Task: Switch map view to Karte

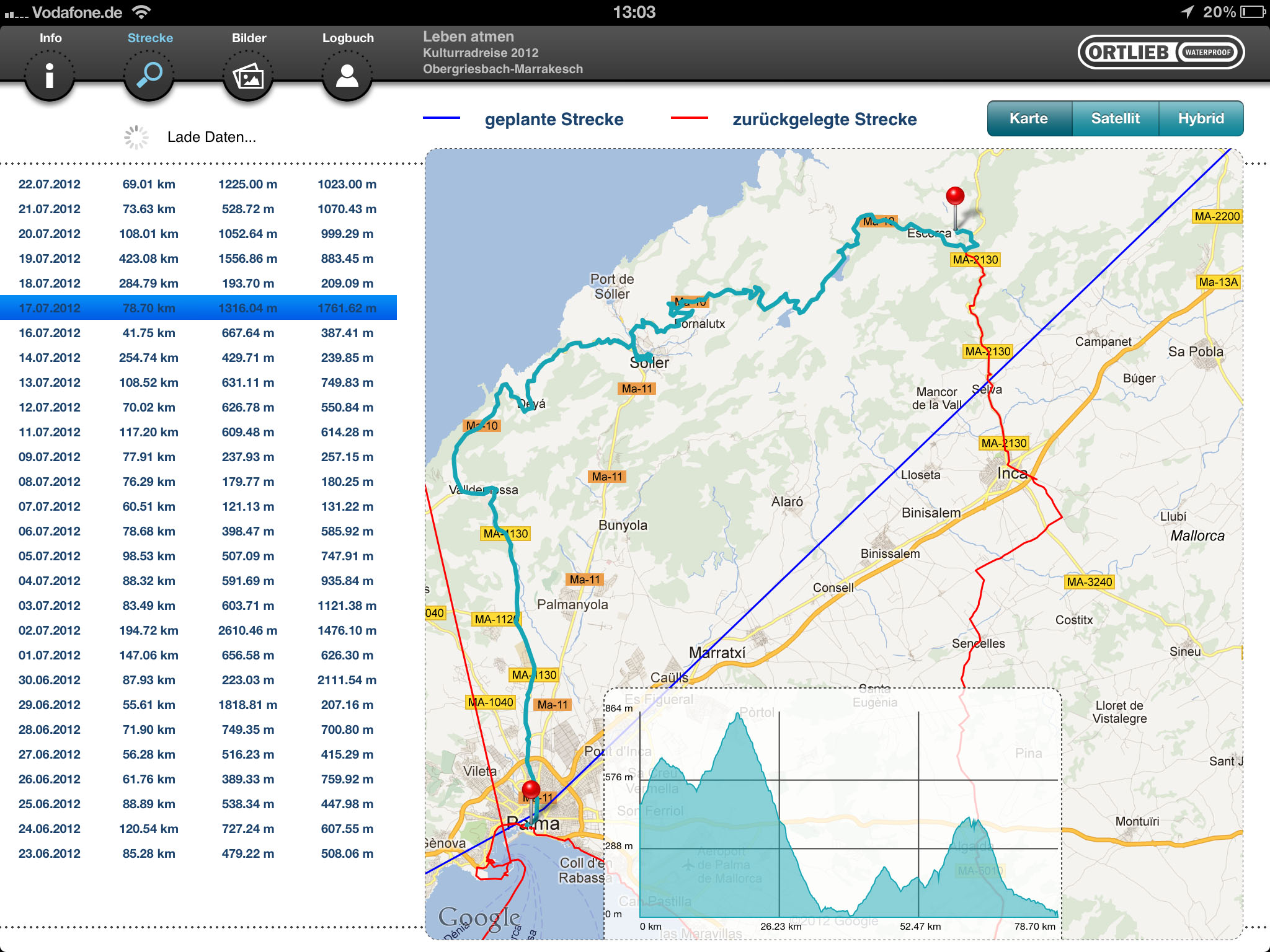Action: (1029, 118)
